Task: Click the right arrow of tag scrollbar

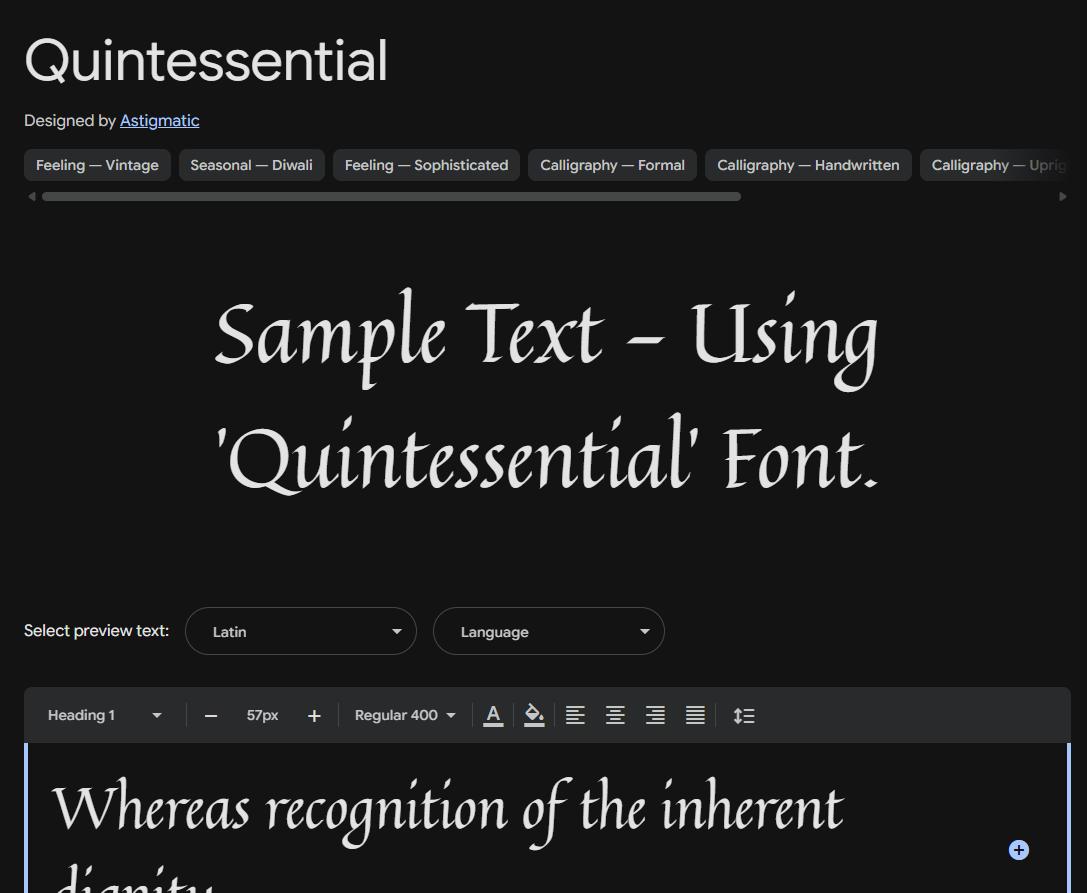Action: (x=1063, y=197)
